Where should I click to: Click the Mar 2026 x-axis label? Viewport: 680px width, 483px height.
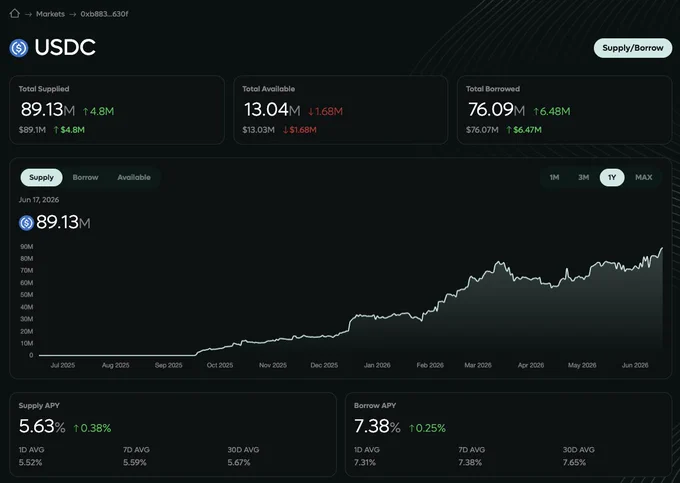pos(478,366)
